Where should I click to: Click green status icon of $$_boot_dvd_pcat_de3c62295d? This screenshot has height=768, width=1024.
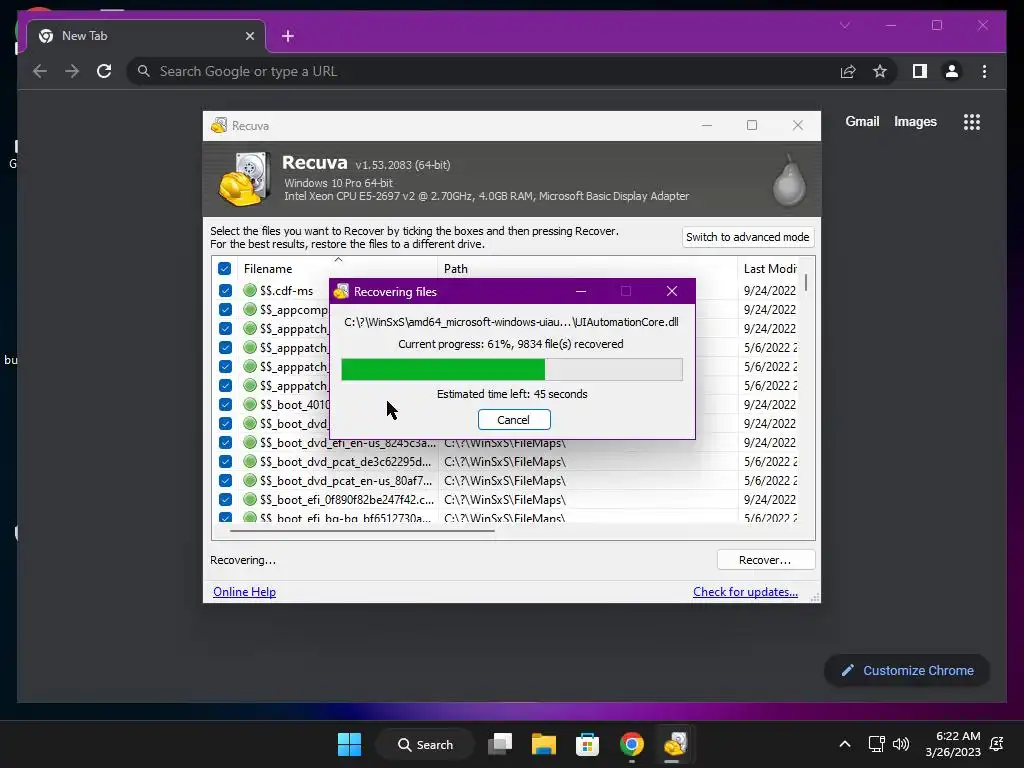(249, 461)
